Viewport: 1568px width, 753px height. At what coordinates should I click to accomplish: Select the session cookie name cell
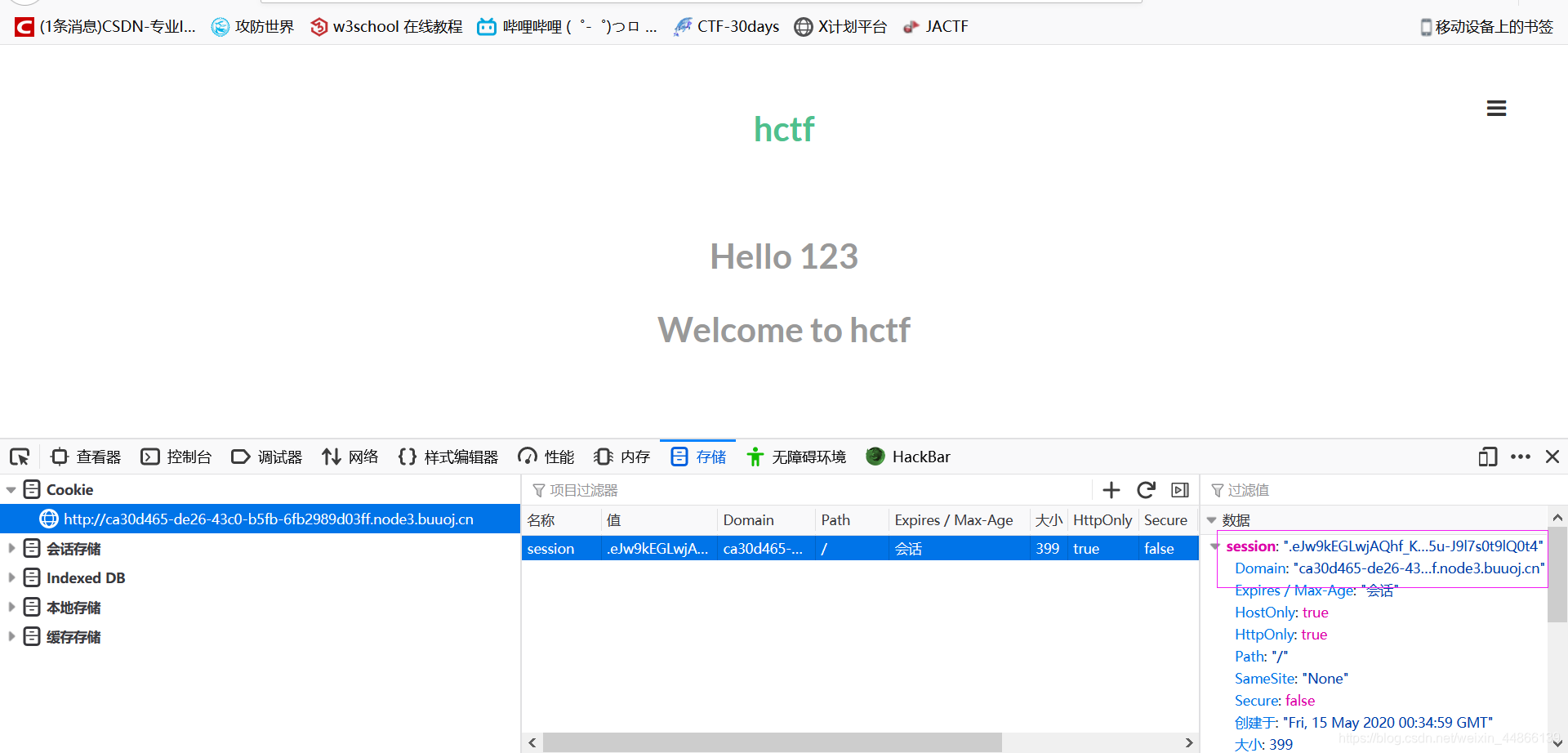point(562,549)
